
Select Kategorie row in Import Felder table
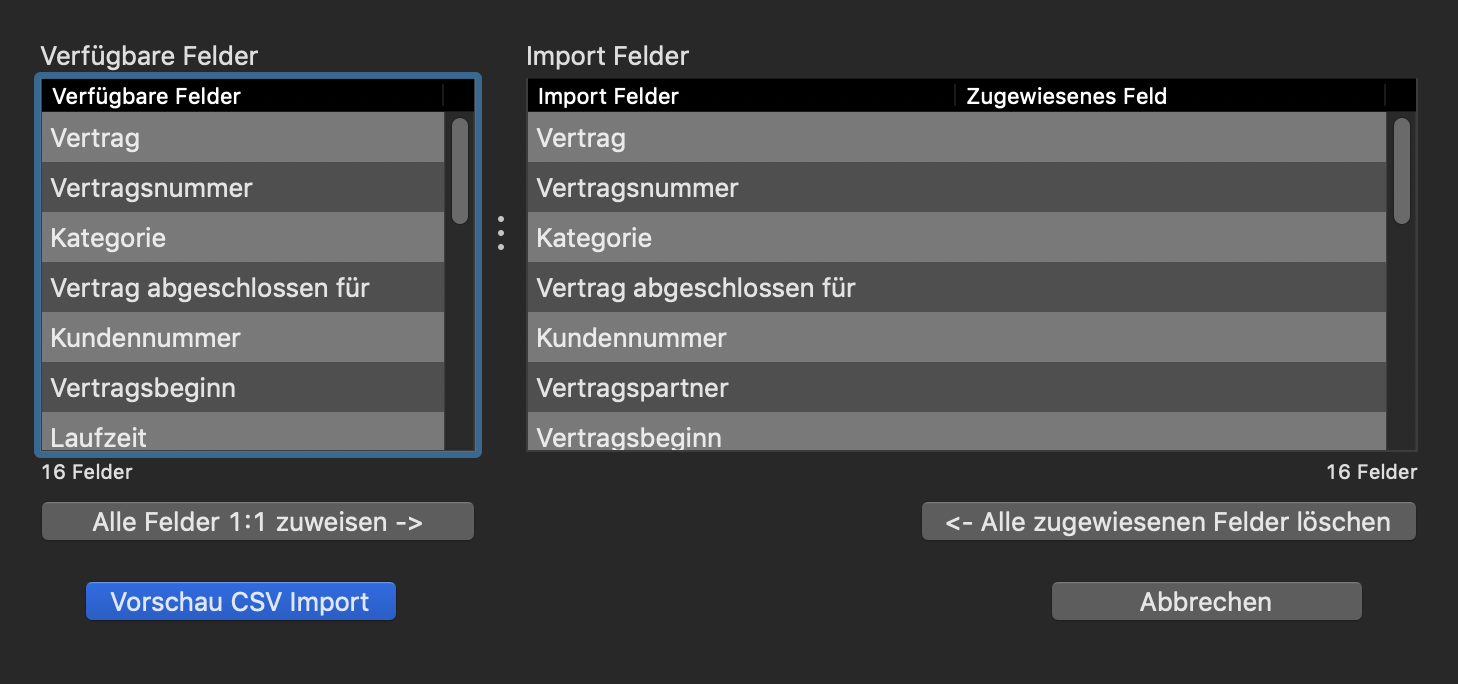pos(955,238)
